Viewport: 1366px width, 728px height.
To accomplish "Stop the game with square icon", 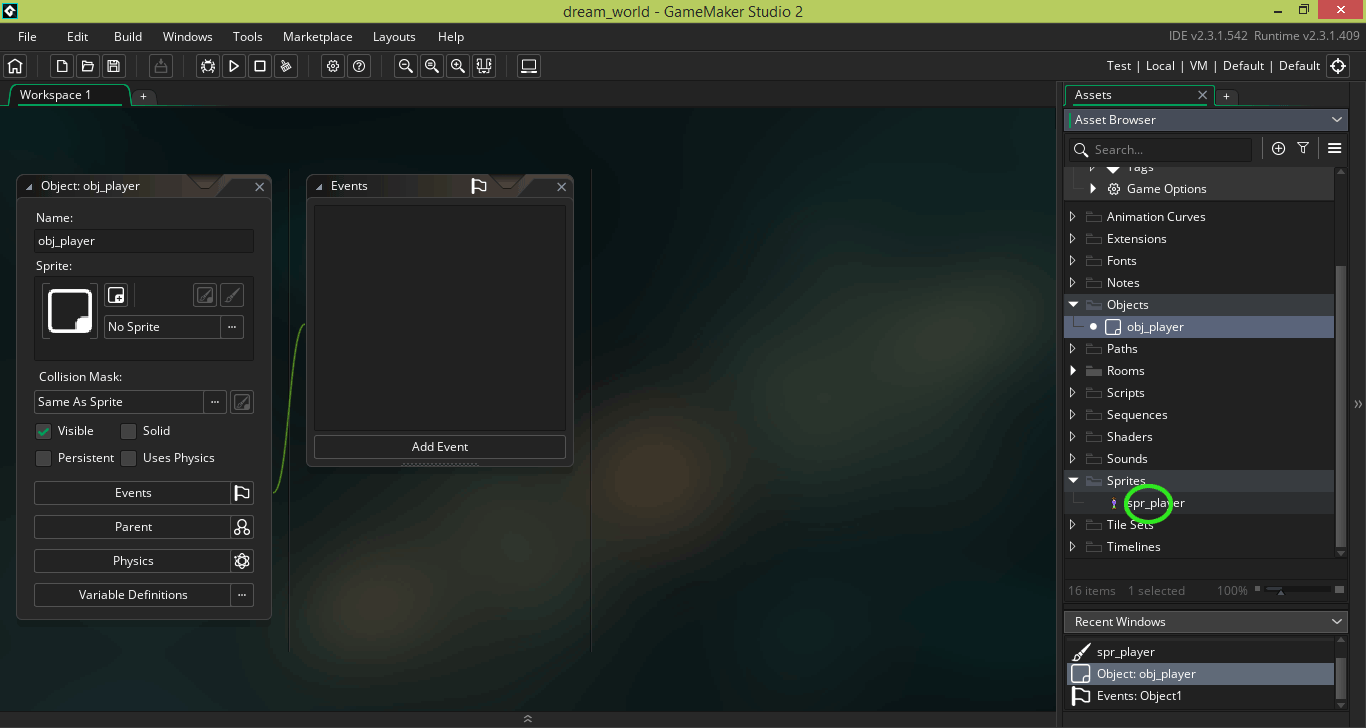I will pyautogui.click(x=260, y=66).
